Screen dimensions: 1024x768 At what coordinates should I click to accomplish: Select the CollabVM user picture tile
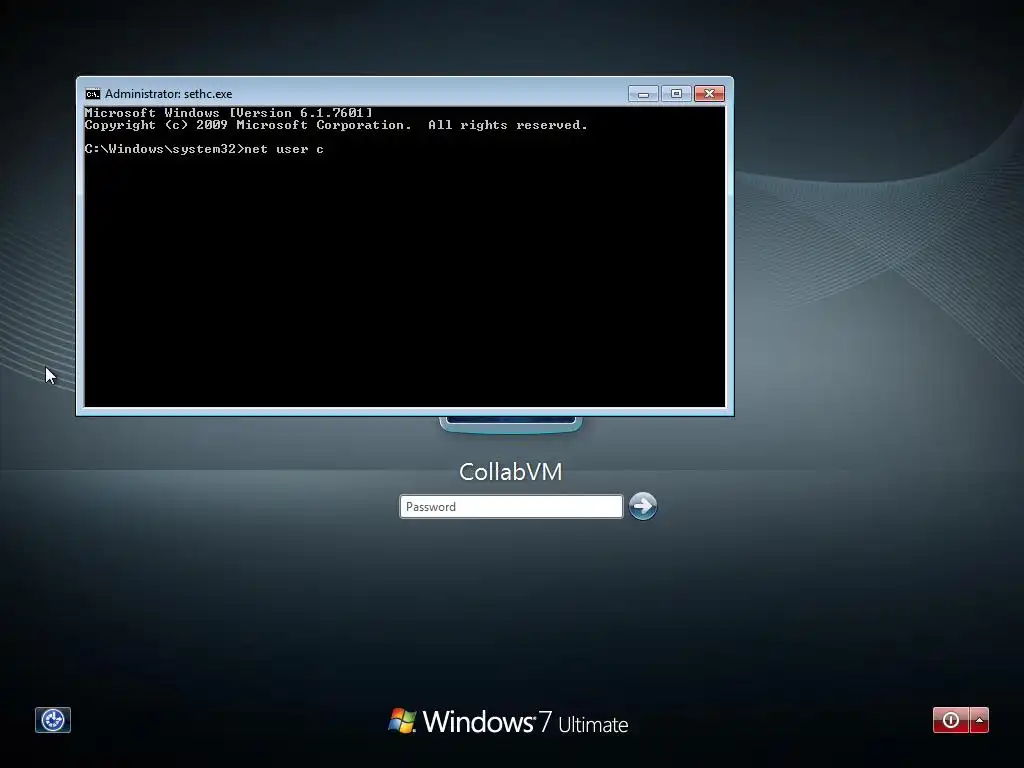click(x=511, y=424)
